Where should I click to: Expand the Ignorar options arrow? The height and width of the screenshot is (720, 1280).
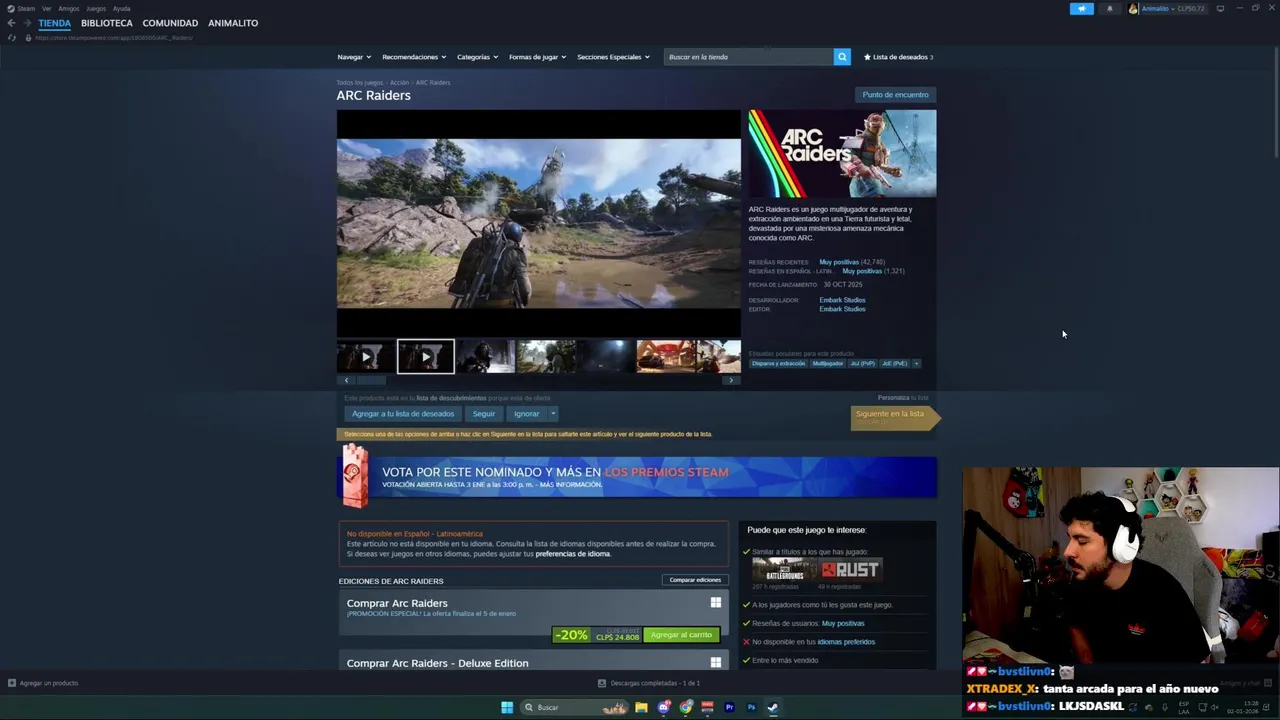pyautogui.click(x=552, y=414)
